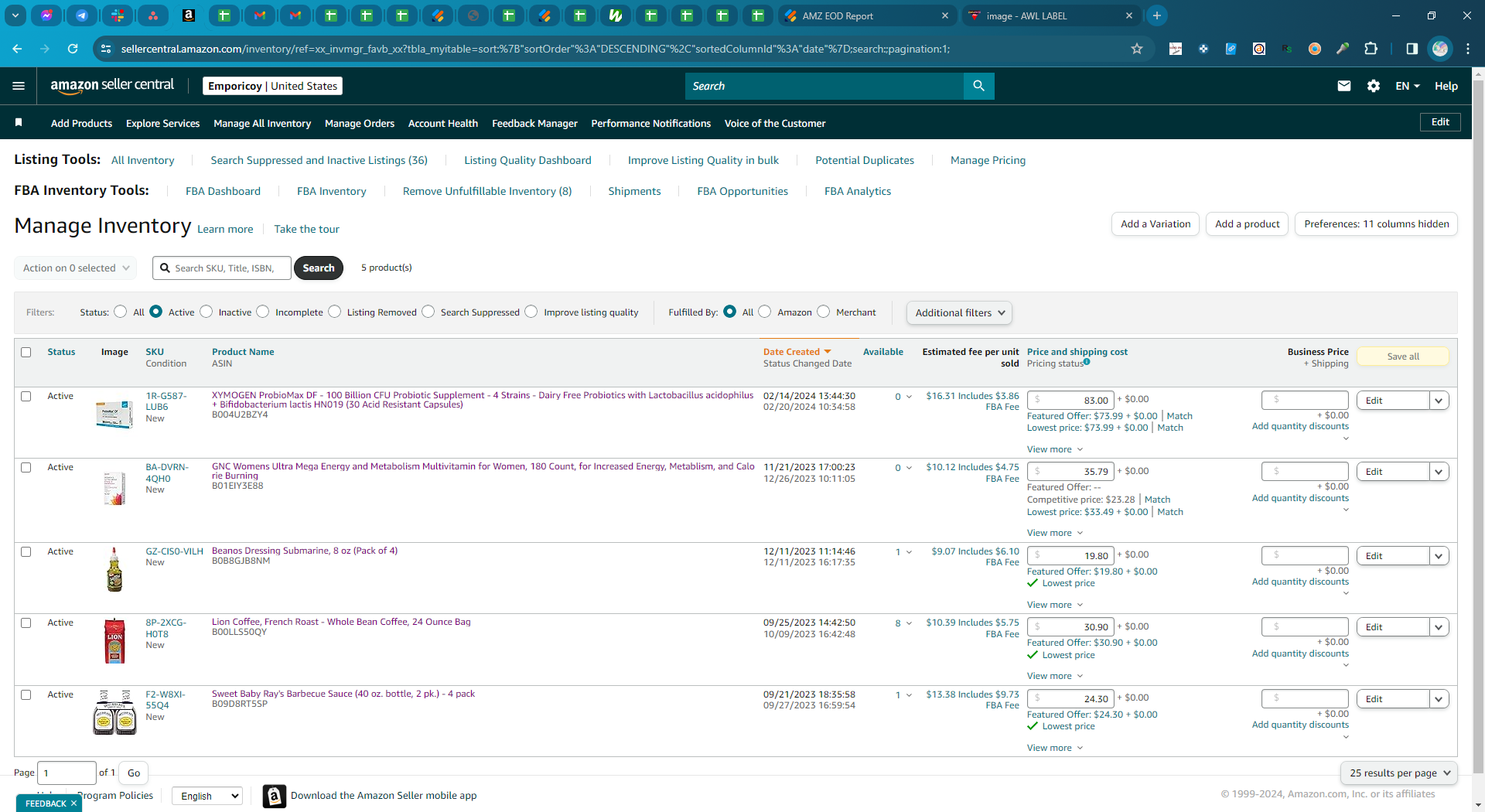Go to Performance Notifications

point(650,123)
